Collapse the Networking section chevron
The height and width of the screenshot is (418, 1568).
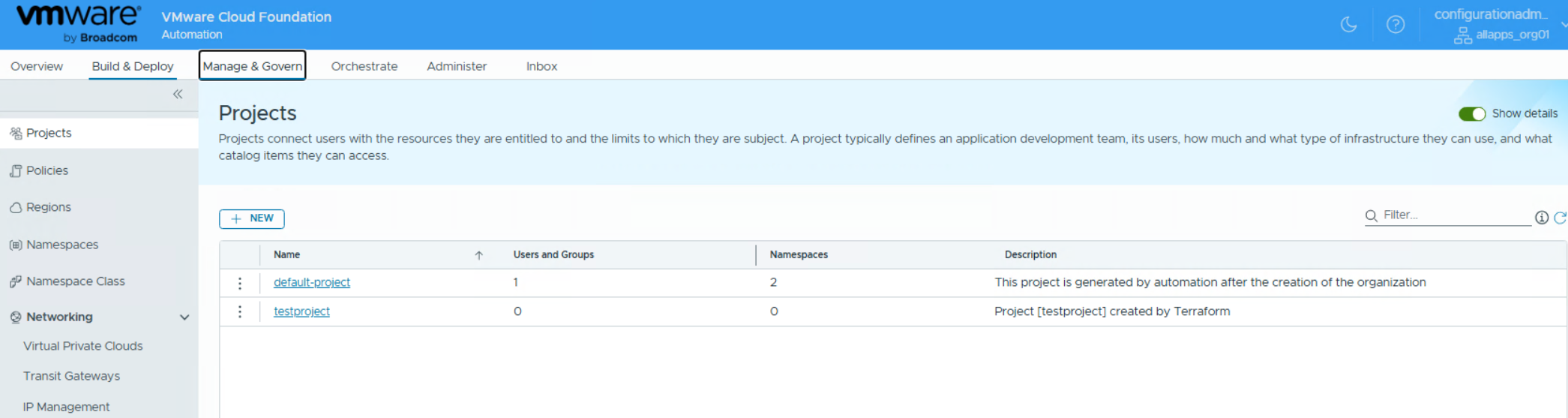pyautogui.click(x=184, y=317)
